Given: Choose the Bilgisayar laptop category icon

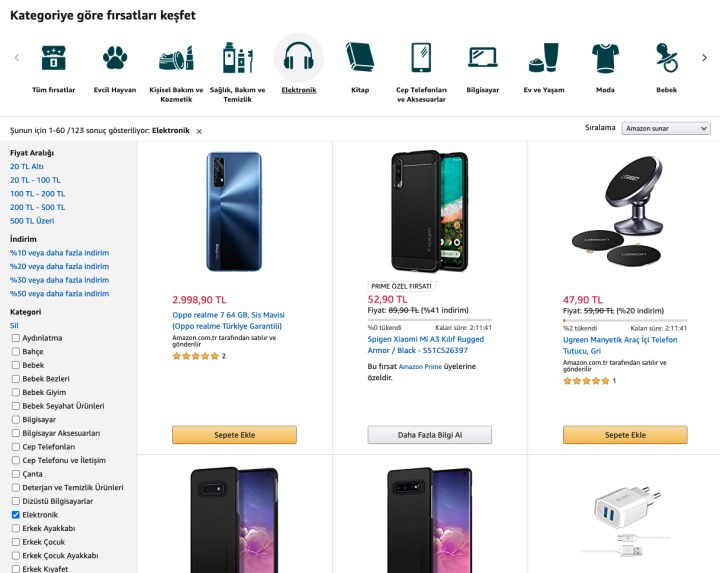Looking at the screenshot, I should (x=483, y=58).
